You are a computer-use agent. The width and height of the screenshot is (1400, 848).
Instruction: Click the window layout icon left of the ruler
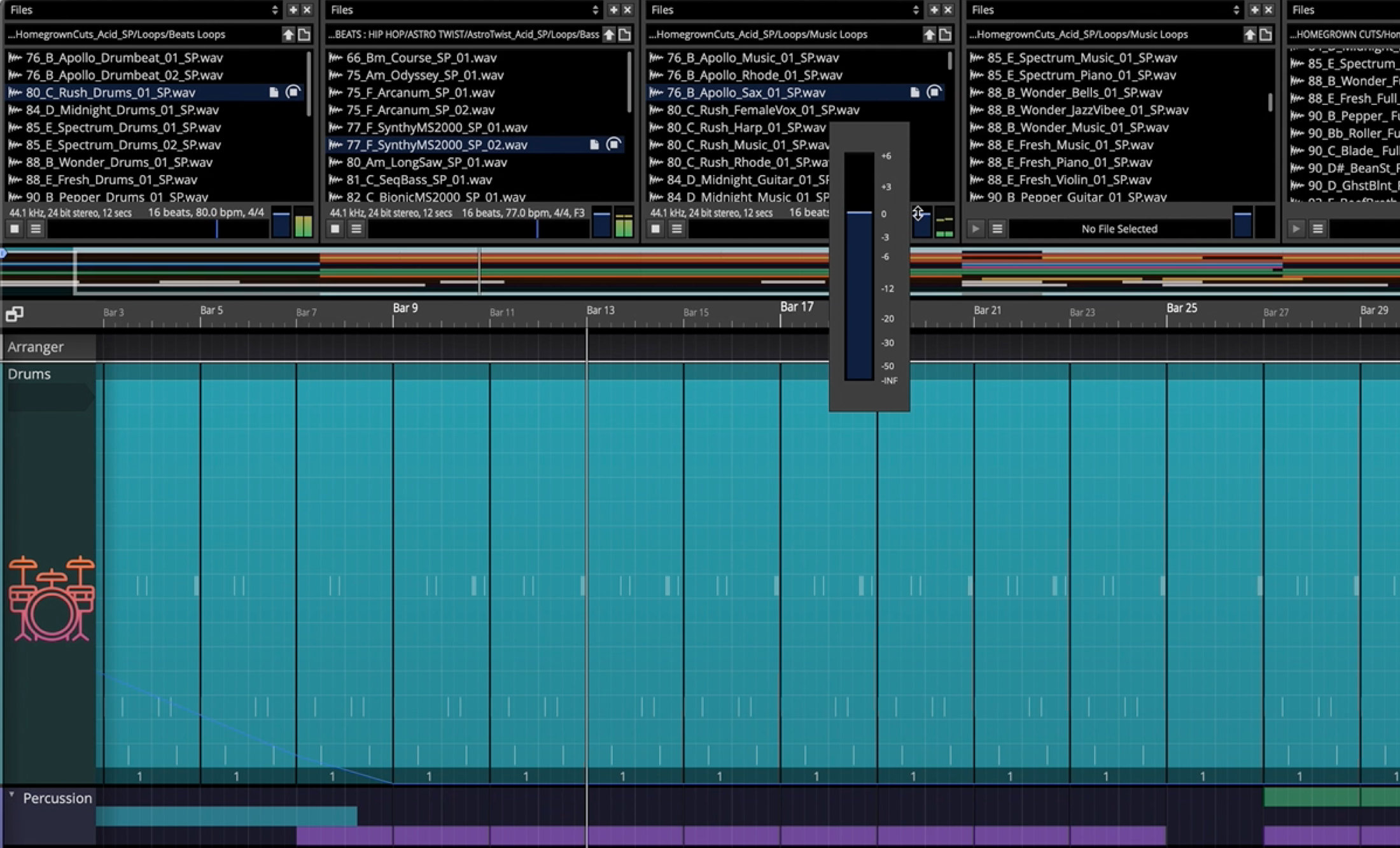[x=14, y=314]
